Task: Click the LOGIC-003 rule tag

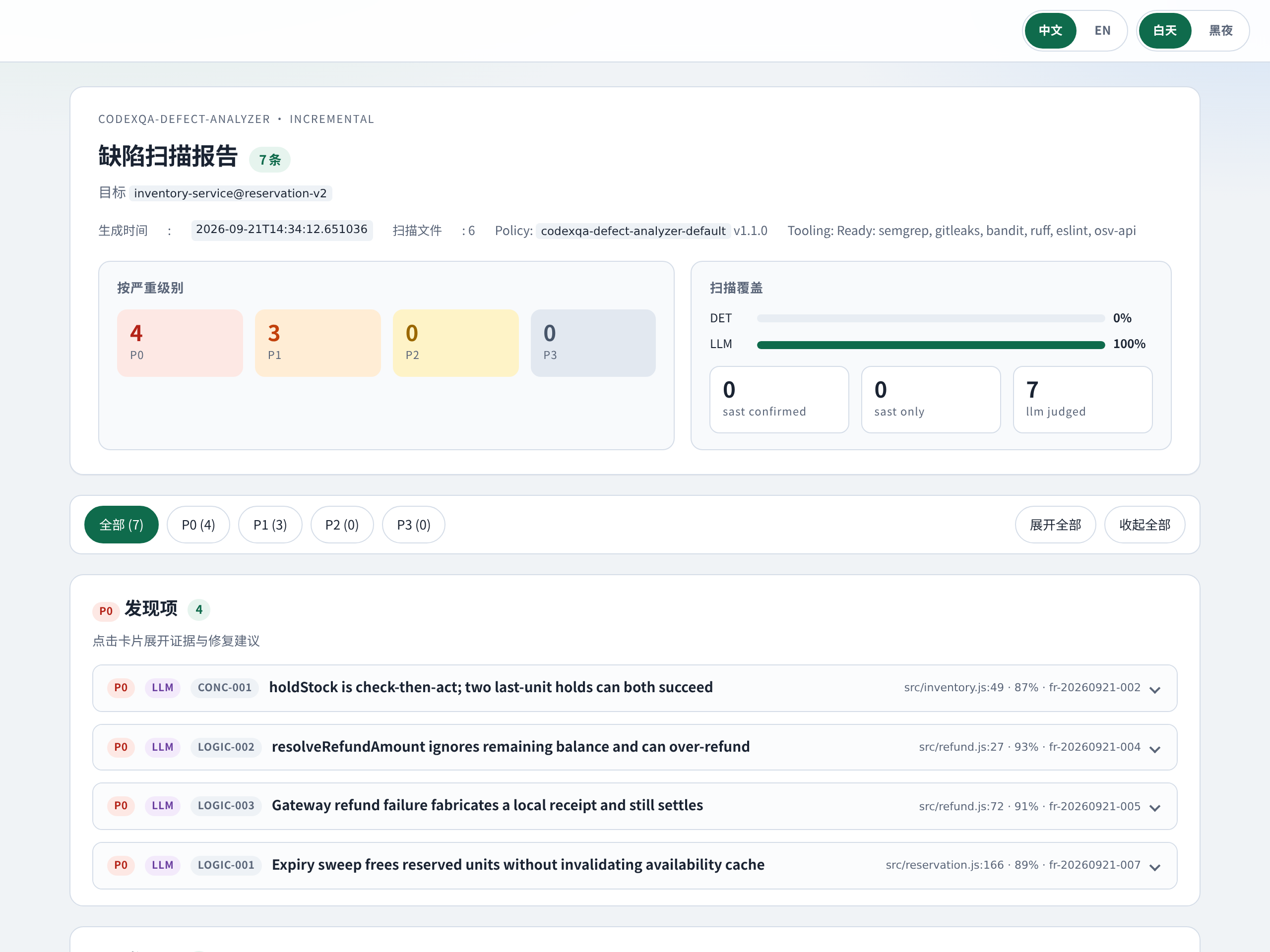Action: pyautogui.click(x=226, y=806)
